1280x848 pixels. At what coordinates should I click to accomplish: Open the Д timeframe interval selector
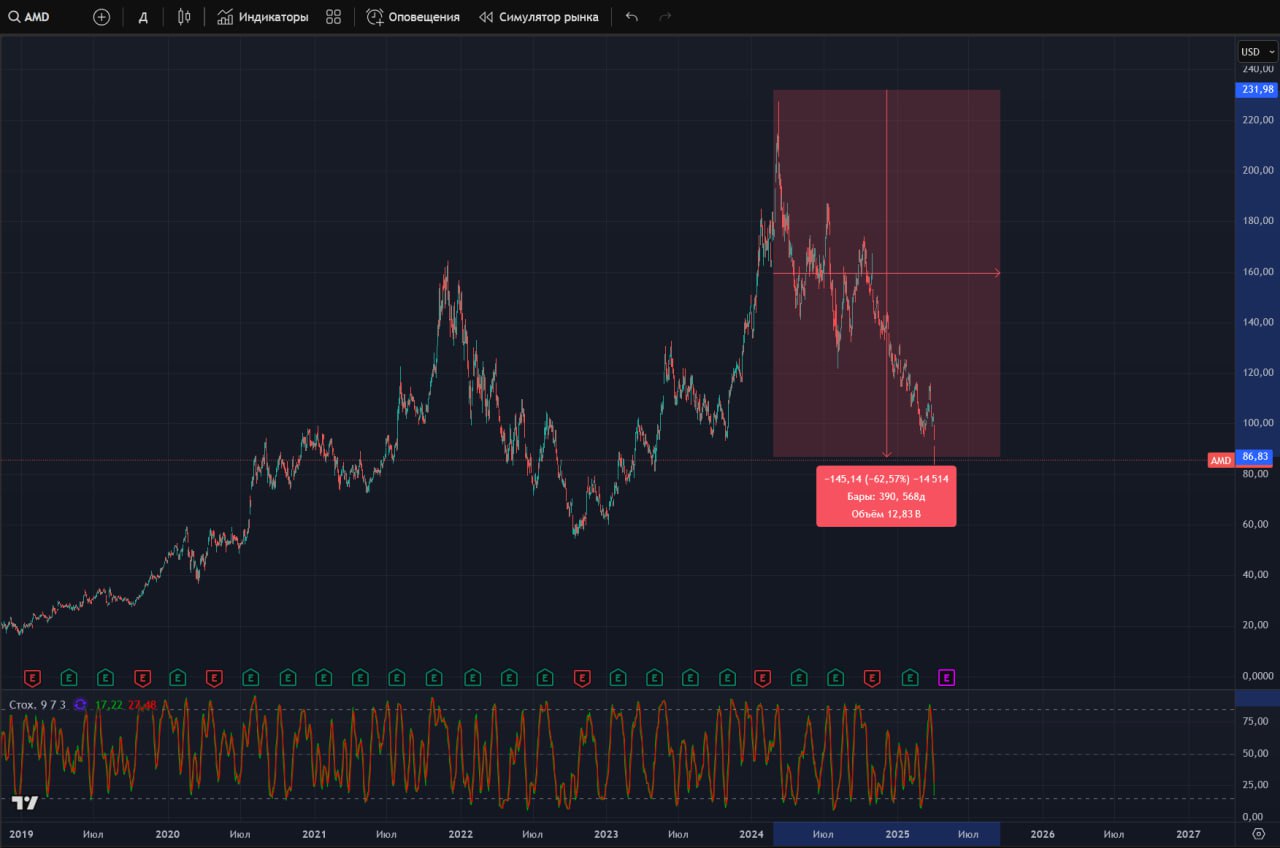point(143,17)
